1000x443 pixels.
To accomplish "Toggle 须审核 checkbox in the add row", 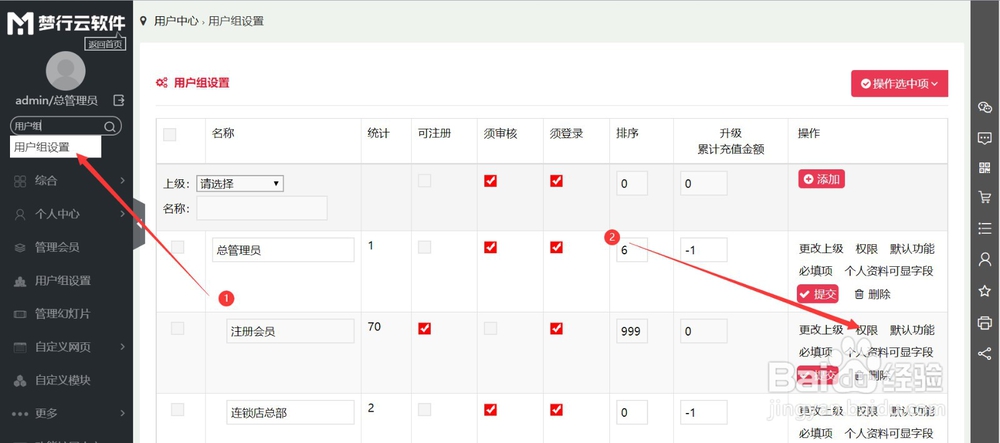I will [490, 181].
